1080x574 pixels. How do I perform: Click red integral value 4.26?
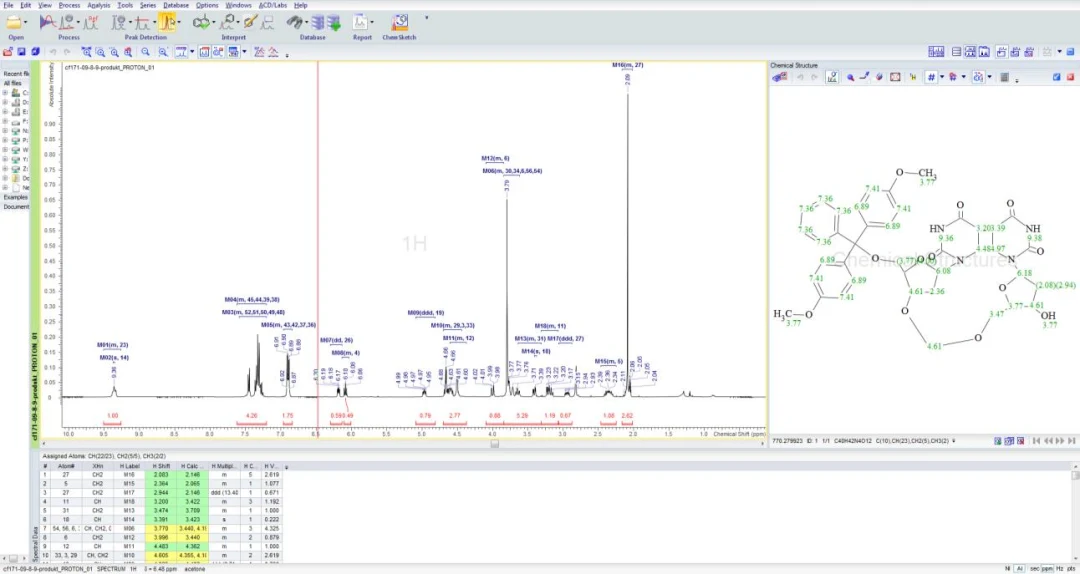[x=251, y=416]
